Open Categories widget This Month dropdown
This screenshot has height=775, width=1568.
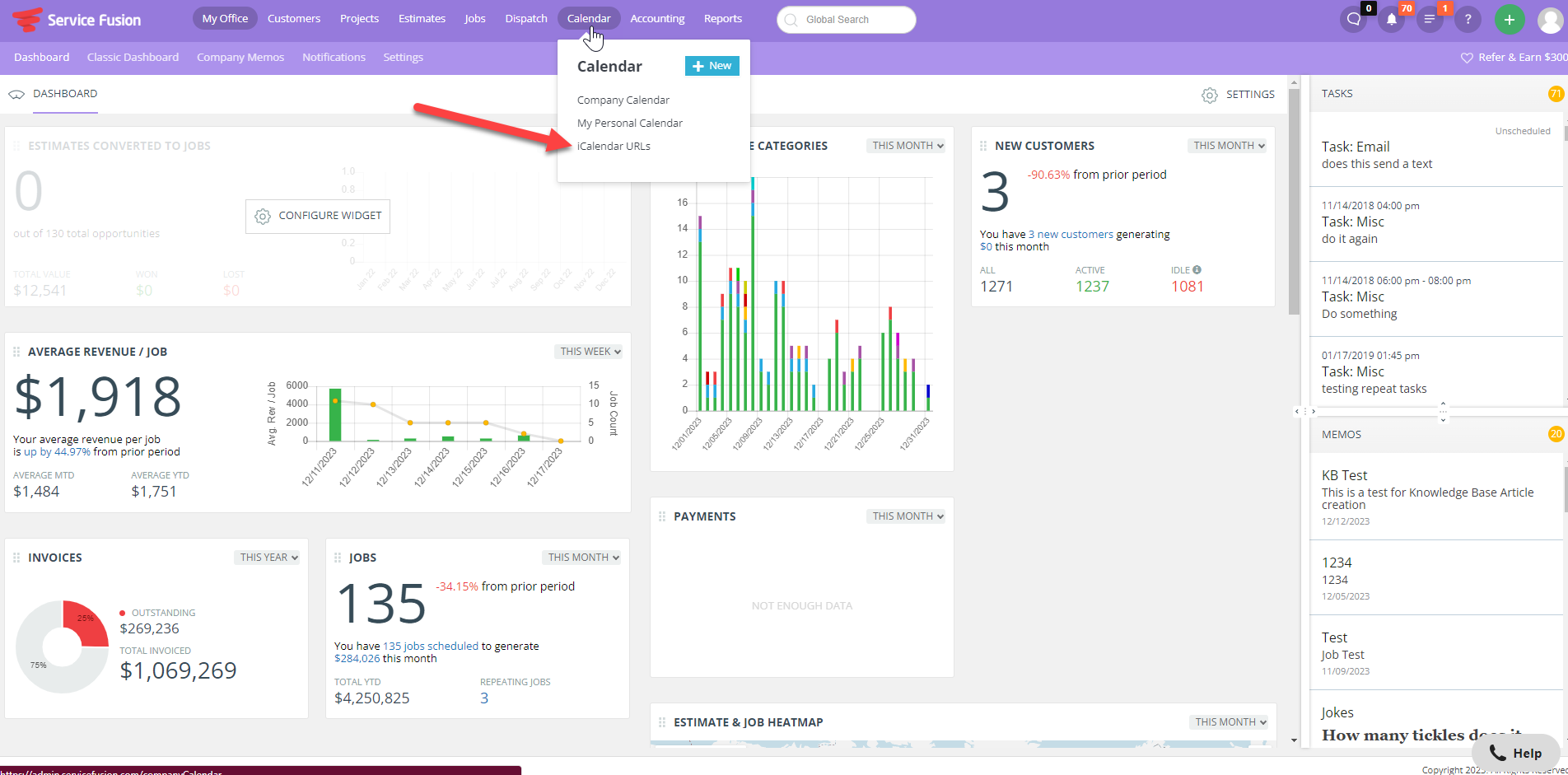click(x=908, y=146)
